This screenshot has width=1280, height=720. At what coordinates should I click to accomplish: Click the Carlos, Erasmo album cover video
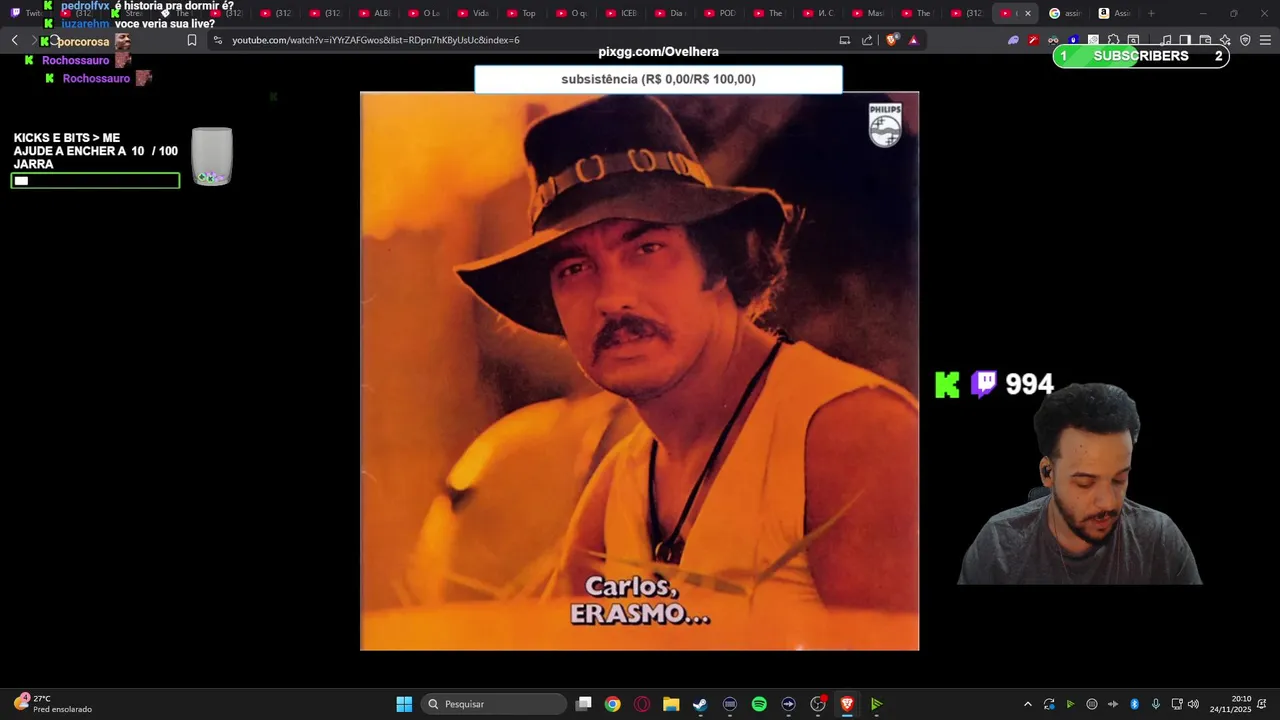point(639,371)
